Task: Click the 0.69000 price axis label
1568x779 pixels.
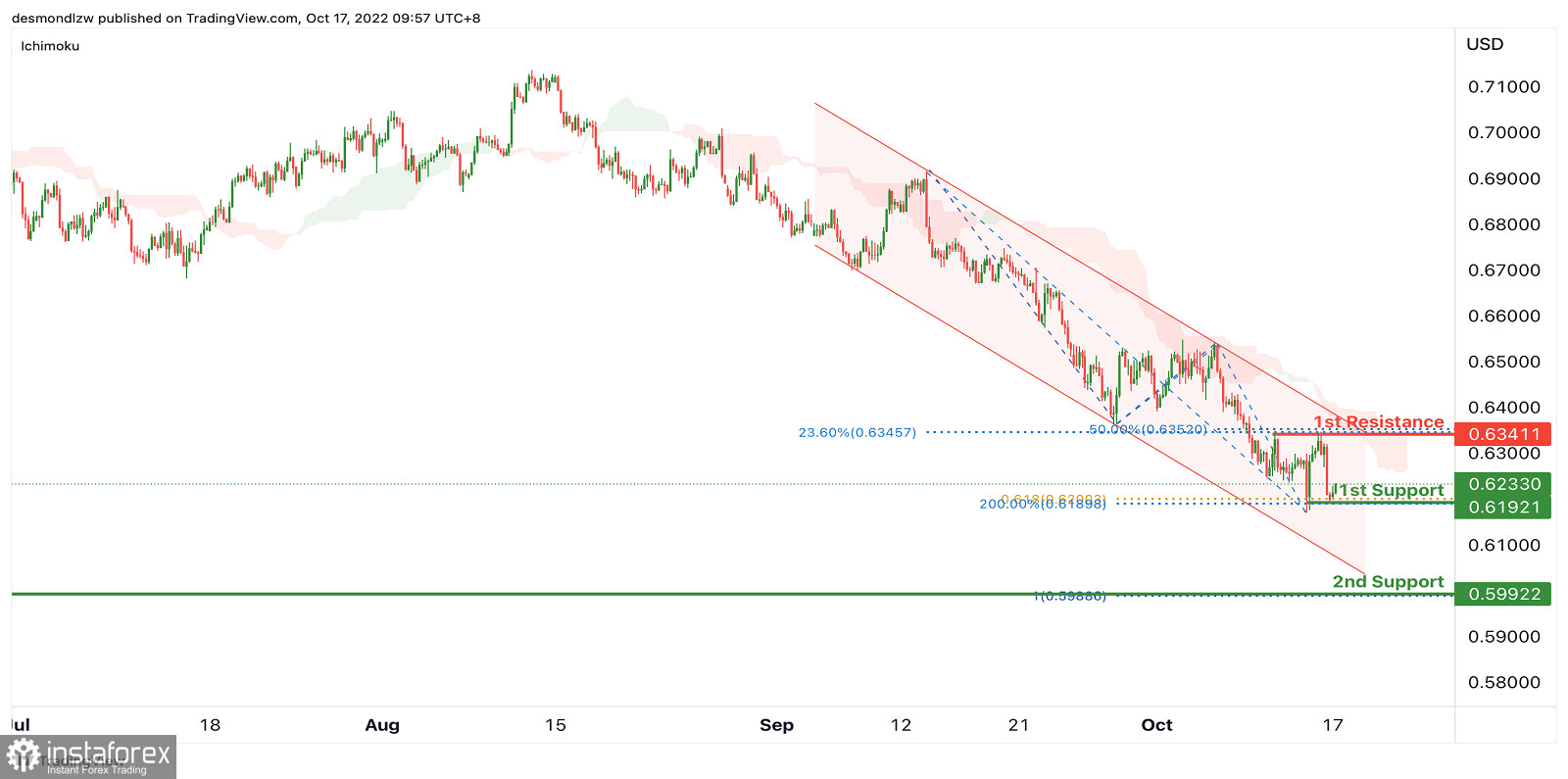Action: [x=1504, y=178]
